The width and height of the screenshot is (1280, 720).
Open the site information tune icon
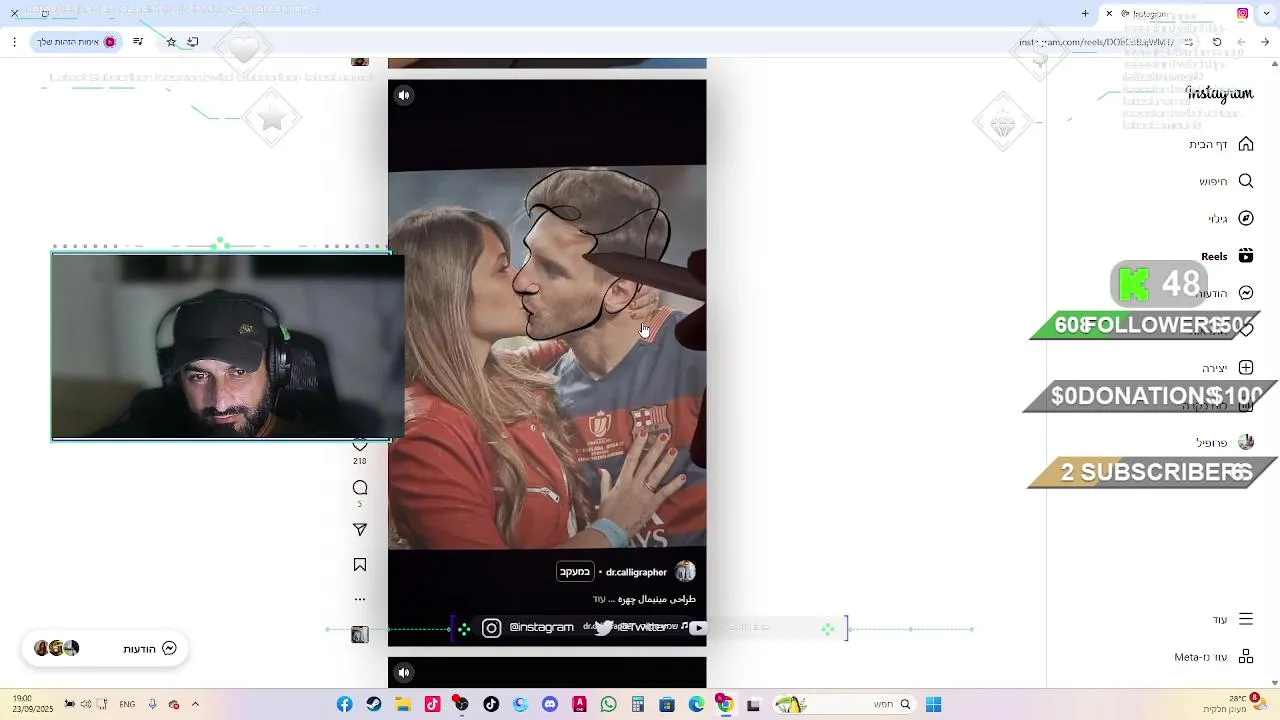(x=1188, y=42)
